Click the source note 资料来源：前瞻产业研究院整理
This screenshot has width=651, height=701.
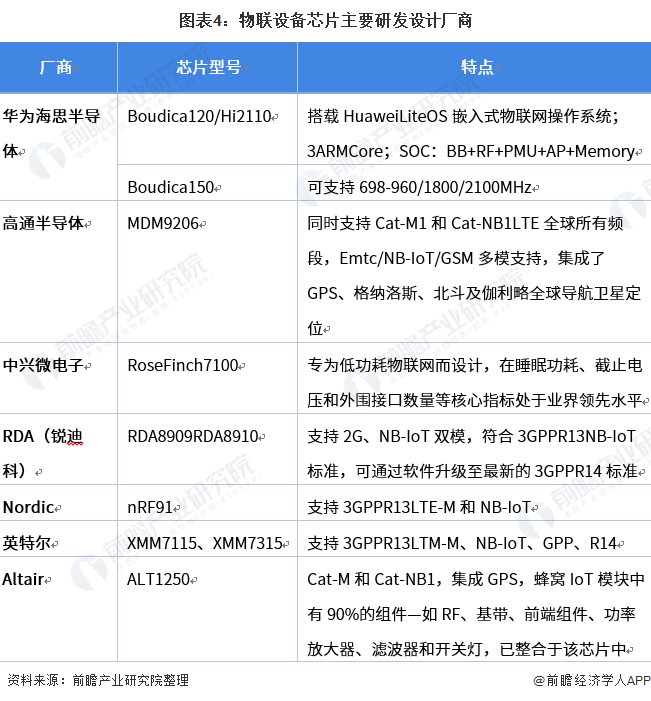click(98, 680)
